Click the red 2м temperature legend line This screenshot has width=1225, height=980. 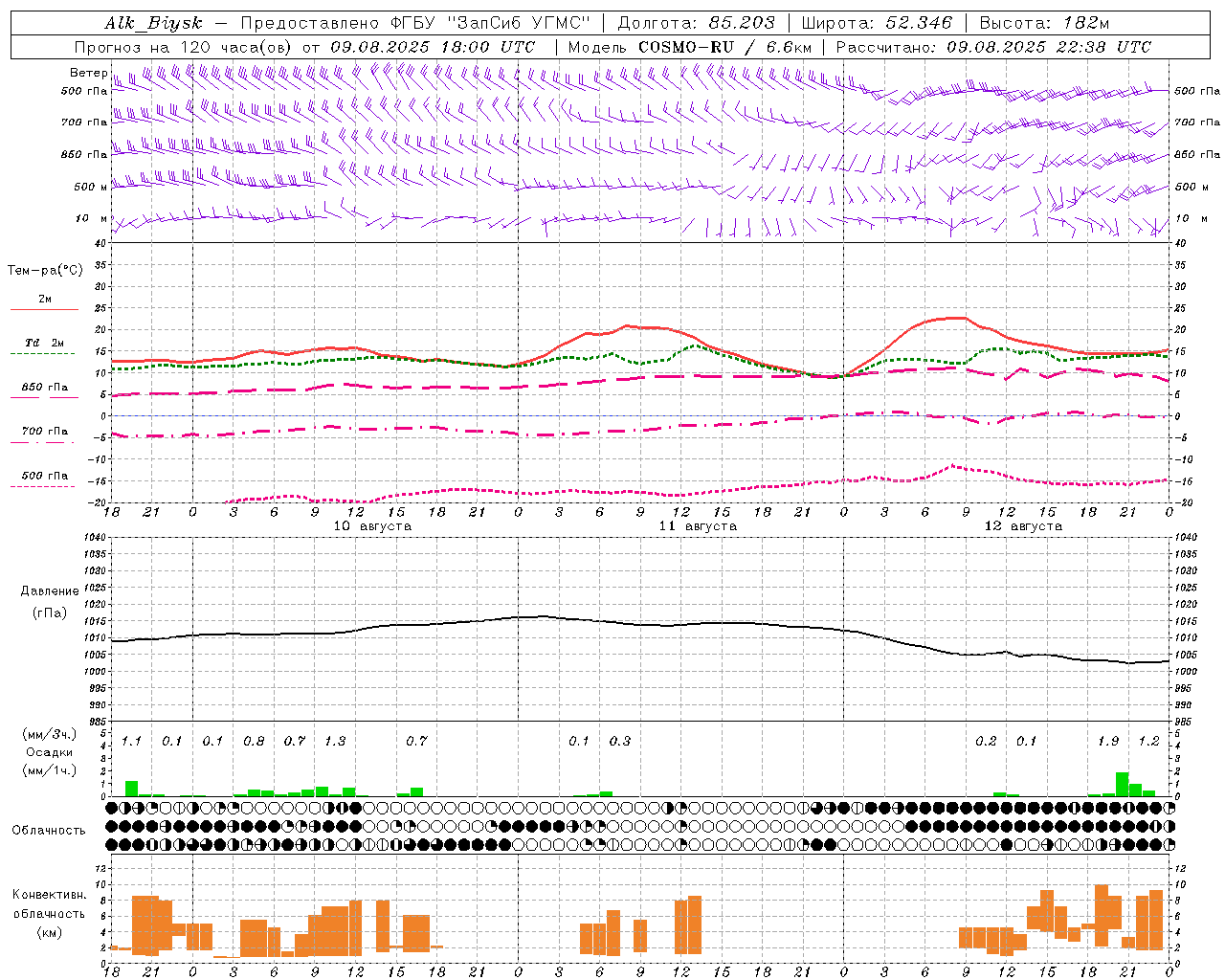pyautogui.click(x=44, y=309)
